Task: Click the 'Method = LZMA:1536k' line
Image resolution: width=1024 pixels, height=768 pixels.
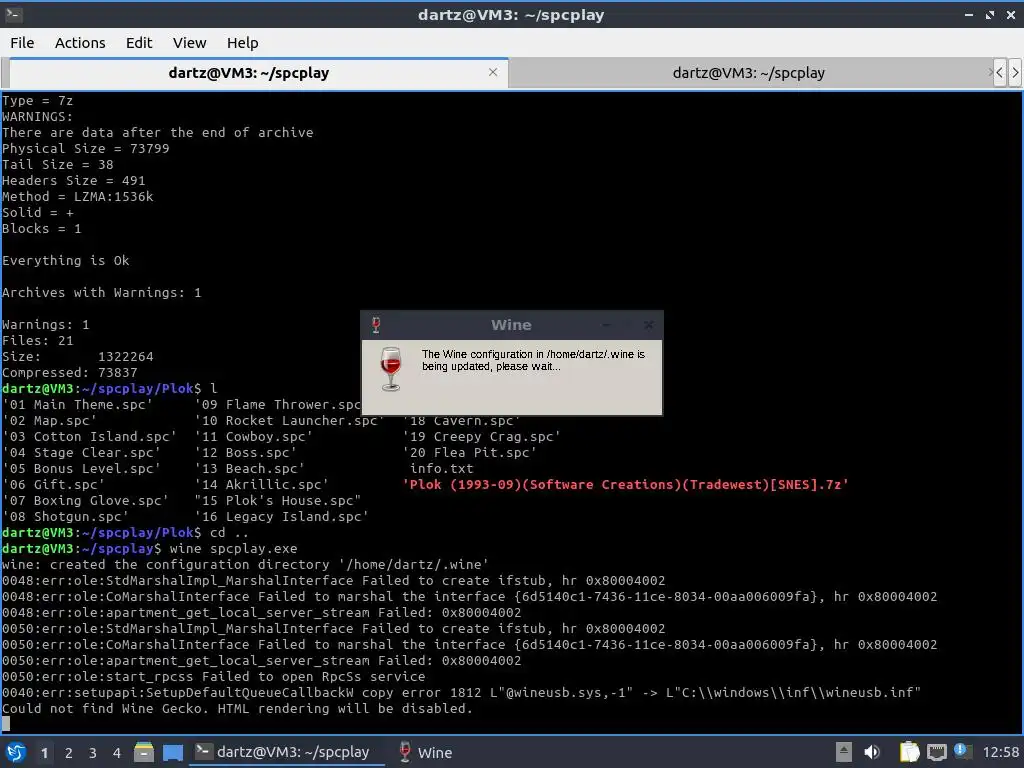Action: 78,197
